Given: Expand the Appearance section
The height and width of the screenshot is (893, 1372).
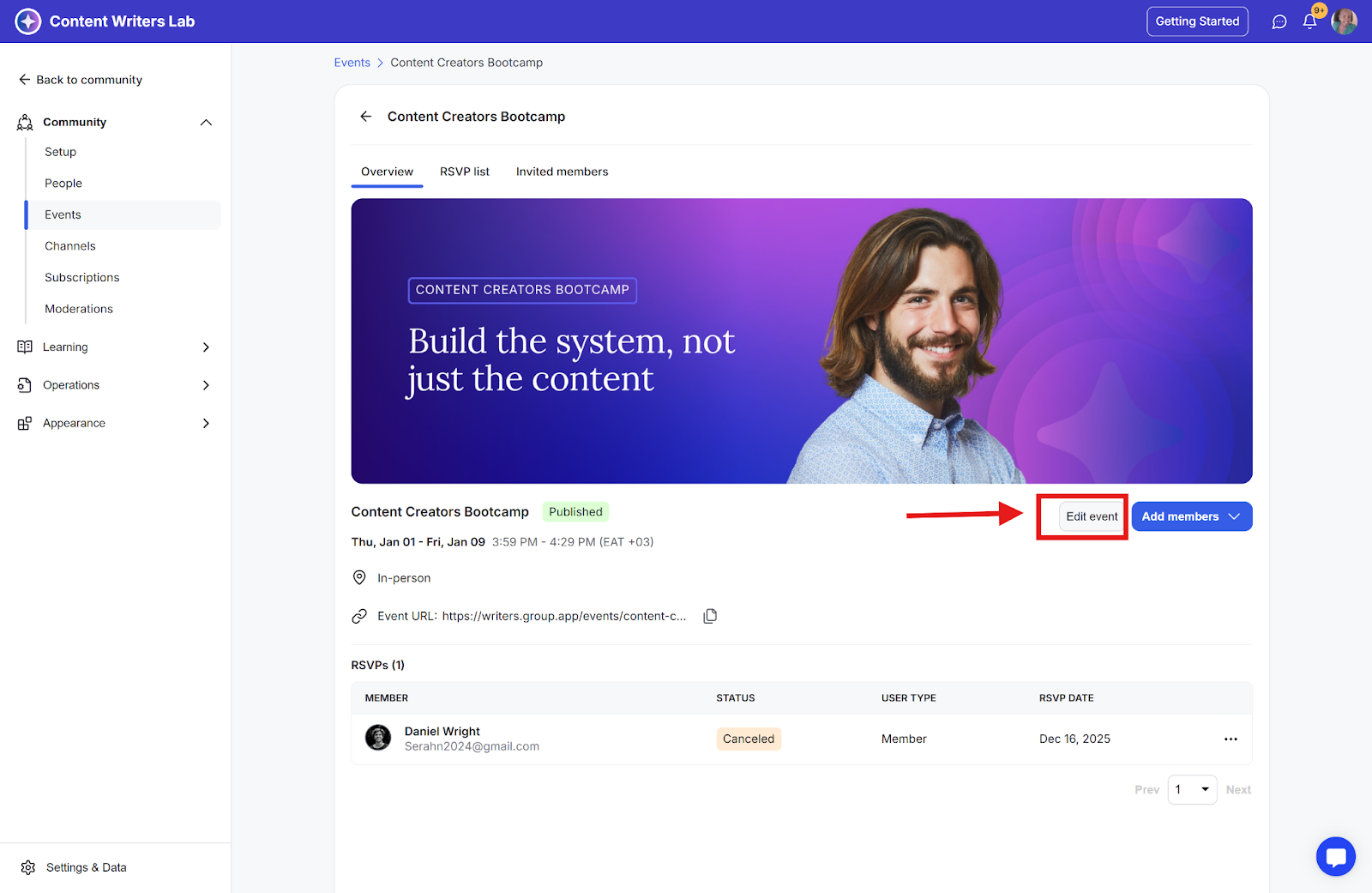Looking at the screenshot, I should click(x=206, y=423).
